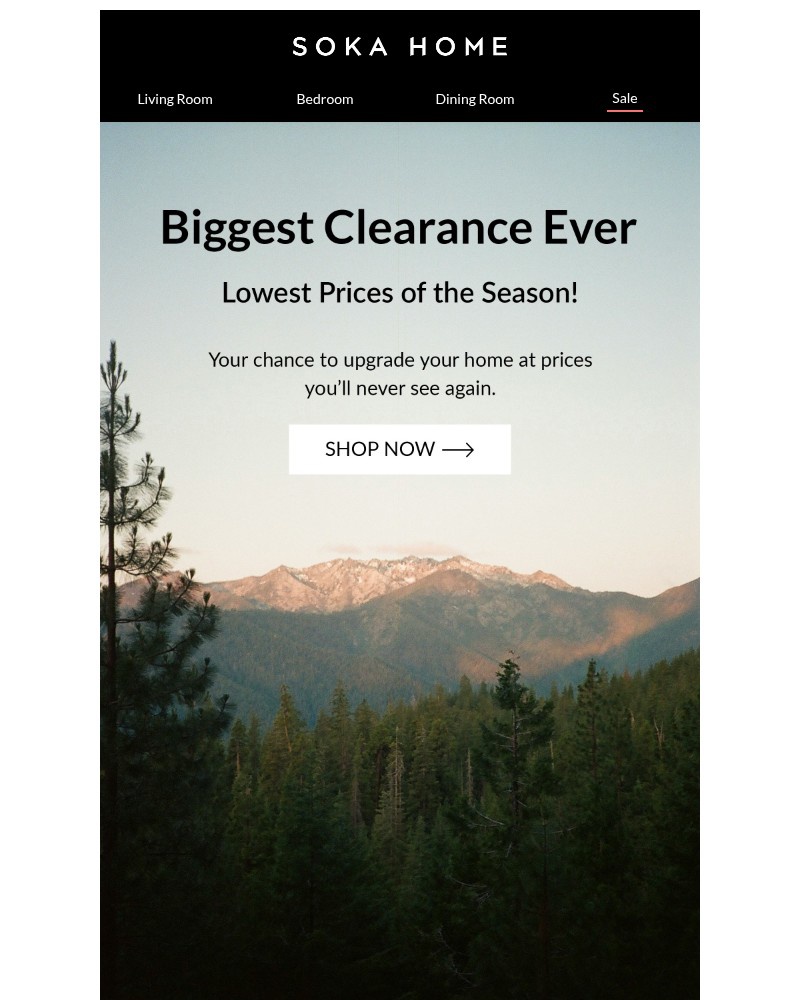Click the SOKA HOME logo
This screenshot has width=800, height=1000.
click(400, 47)
